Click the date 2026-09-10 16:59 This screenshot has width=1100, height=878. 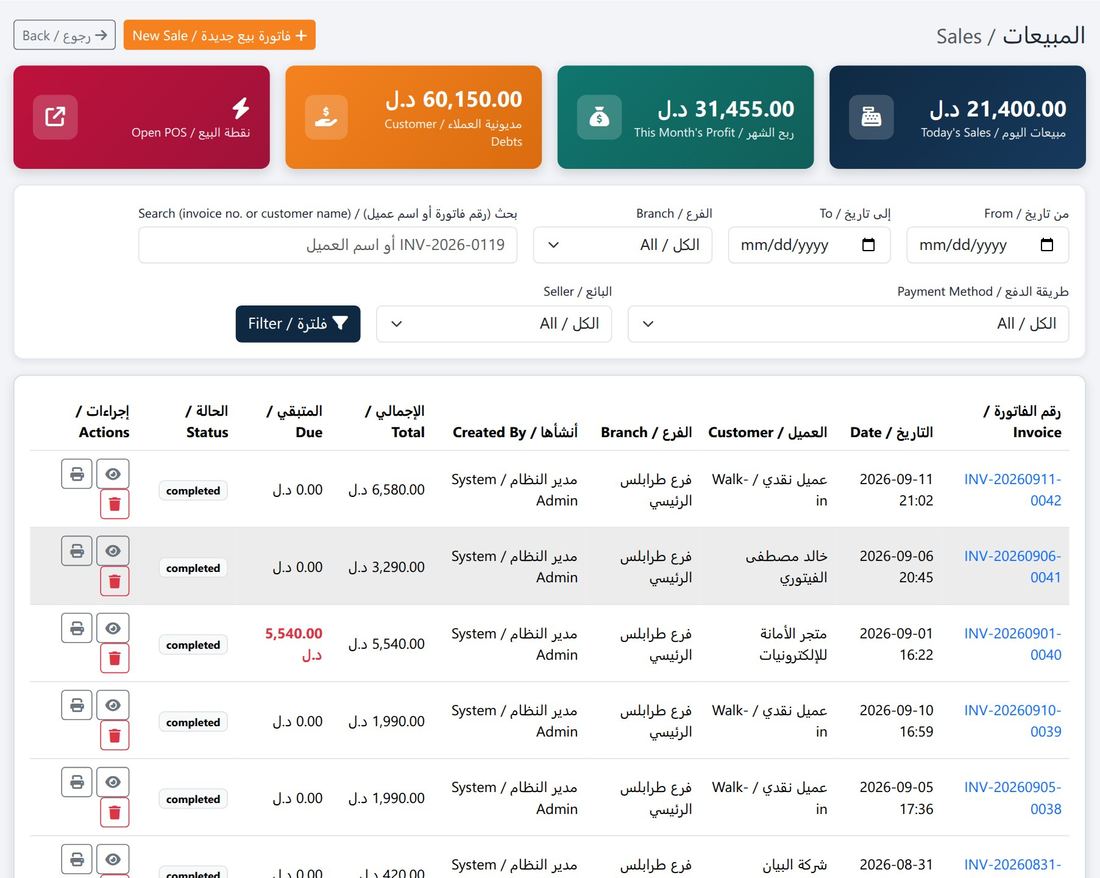pos(897,721)
